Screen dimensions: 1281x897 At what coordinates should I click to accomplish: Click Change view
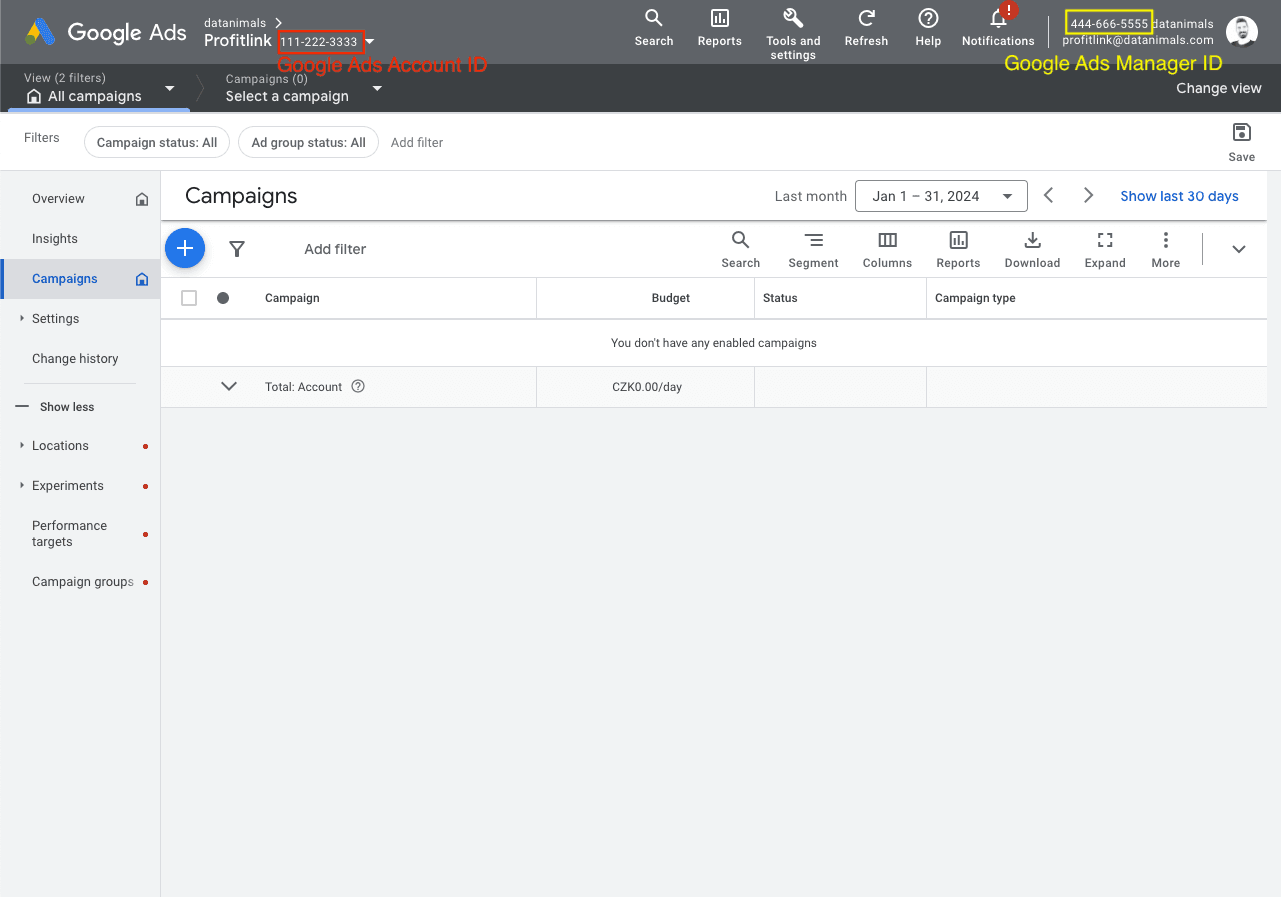click(x=1219, y=88)
